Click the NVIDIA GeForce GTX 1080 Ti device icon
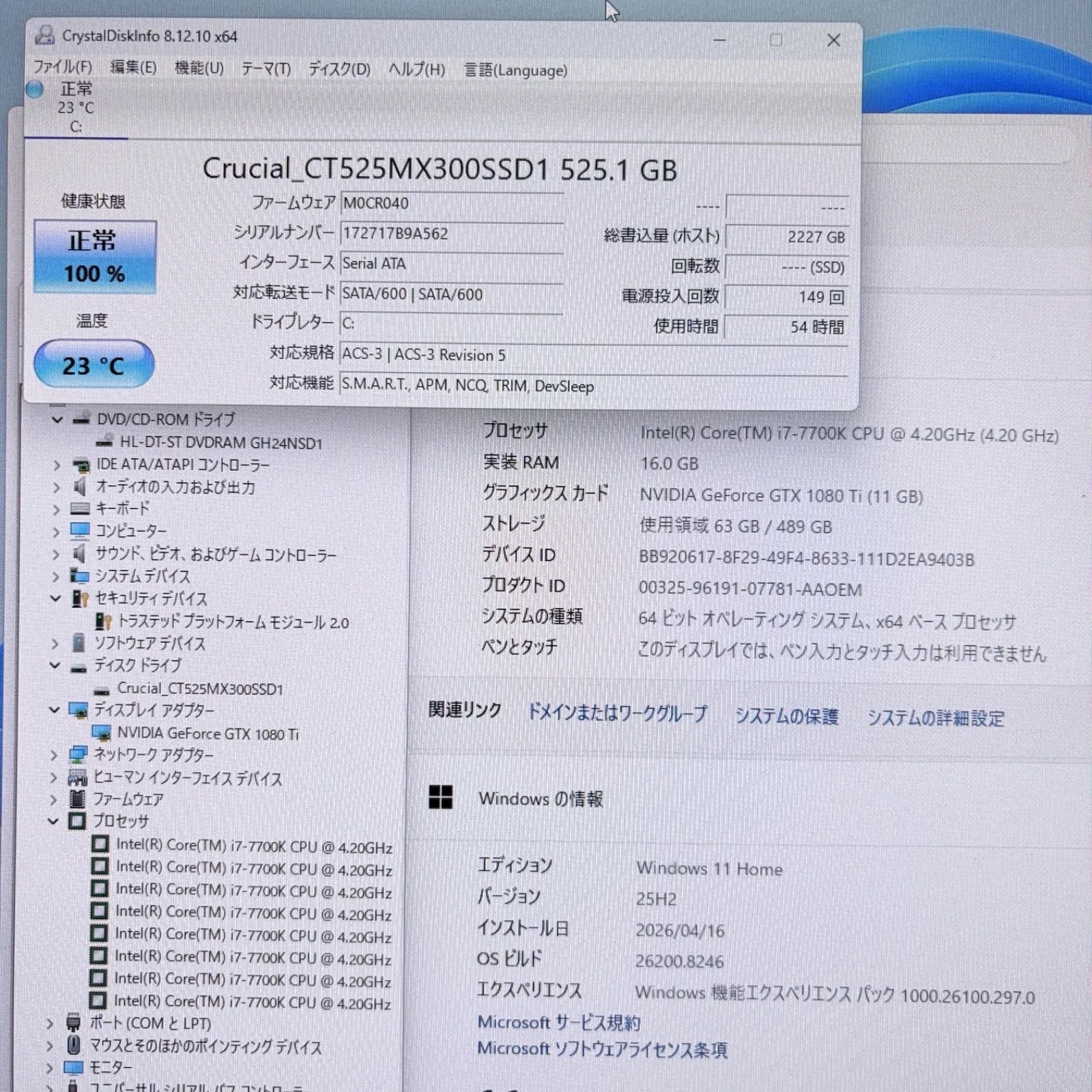Screen dimensions: 1092x1092 [x=102, y=734]
